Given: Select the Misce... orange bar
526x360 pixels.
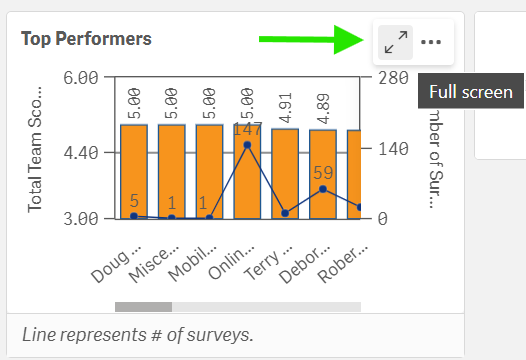Looking at the screenshot, I should [x=172, y=172].
